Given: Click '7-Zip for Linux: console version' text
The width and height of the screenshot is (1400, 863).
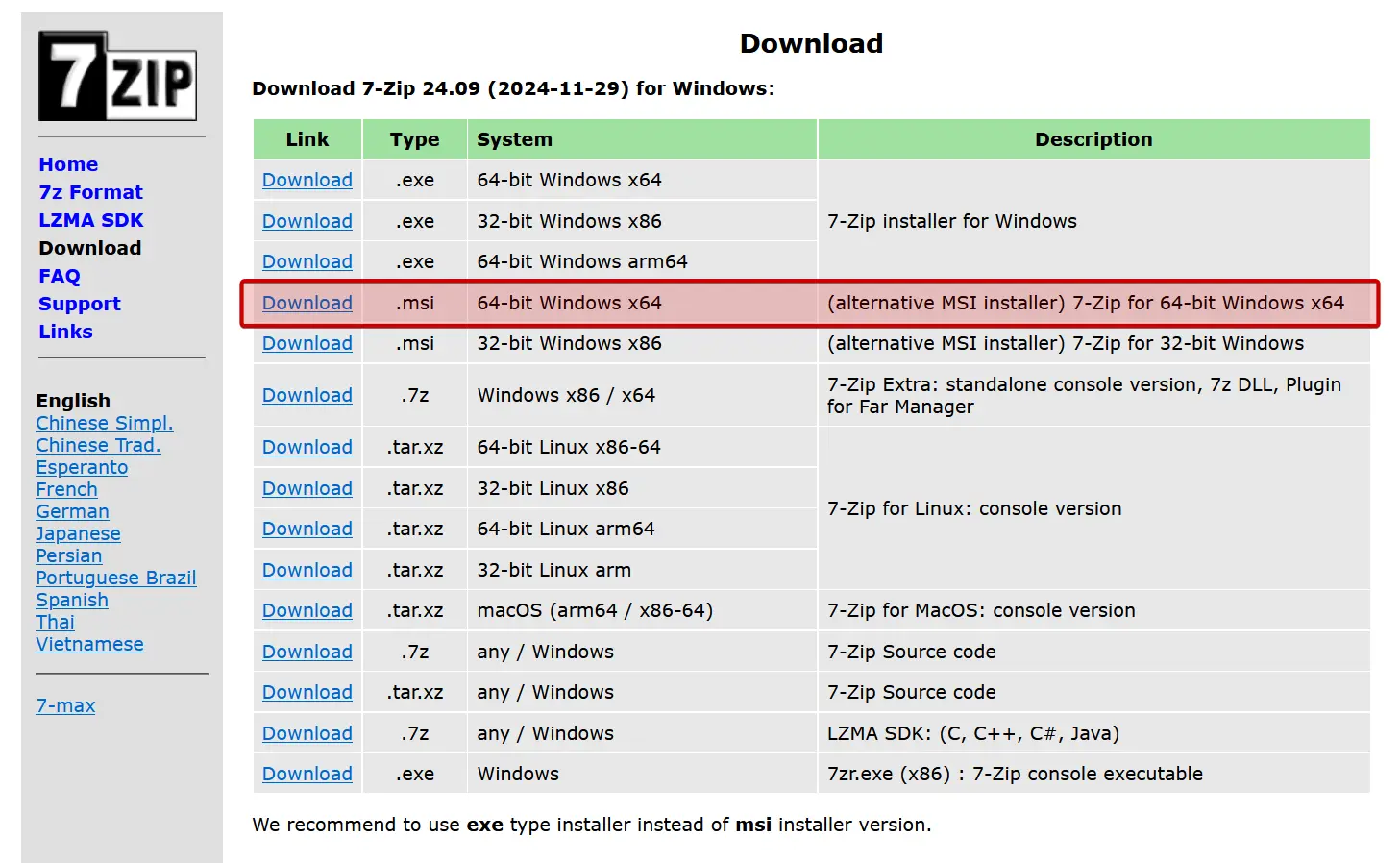Looking at the screenshot, I should pos(974,508).
